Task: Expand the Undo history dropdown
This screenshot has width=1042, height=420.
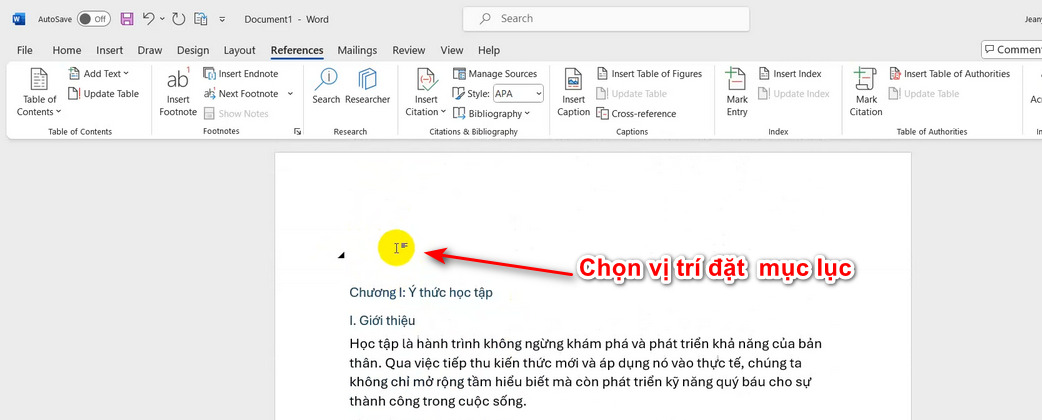Action: (163, 19)
